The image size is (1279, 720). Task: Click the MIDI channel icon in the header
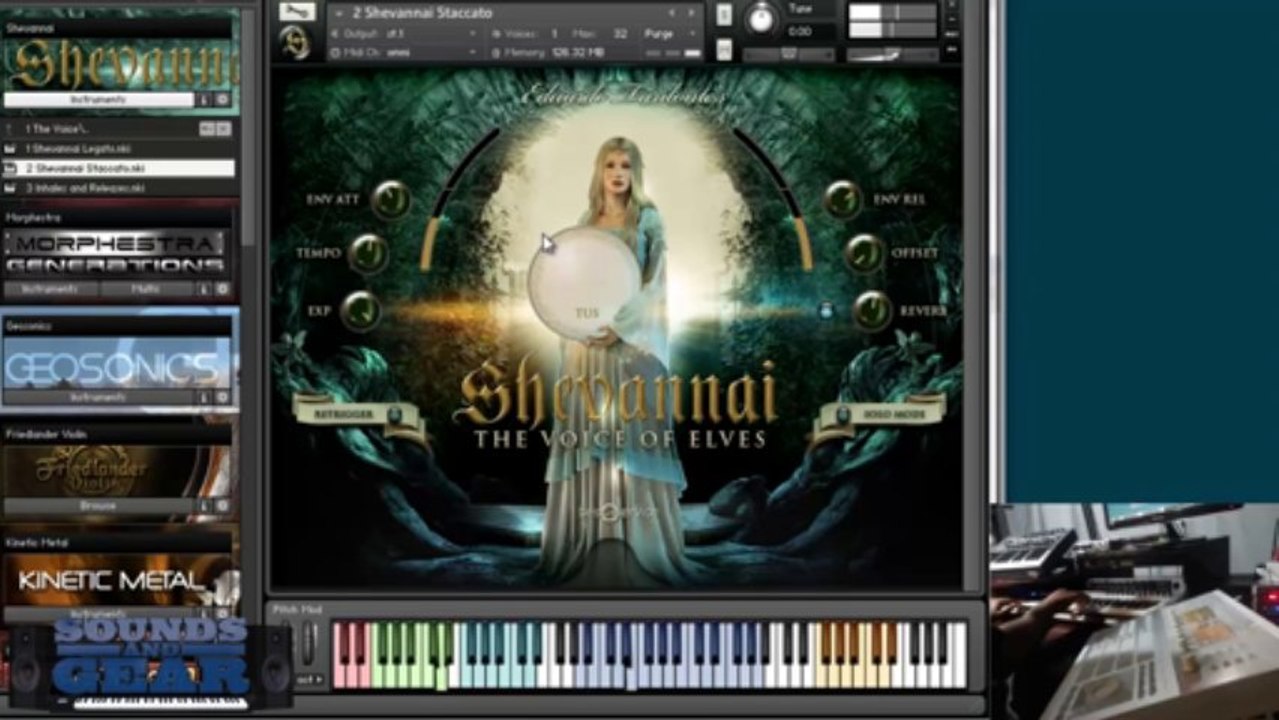point(335,52)
